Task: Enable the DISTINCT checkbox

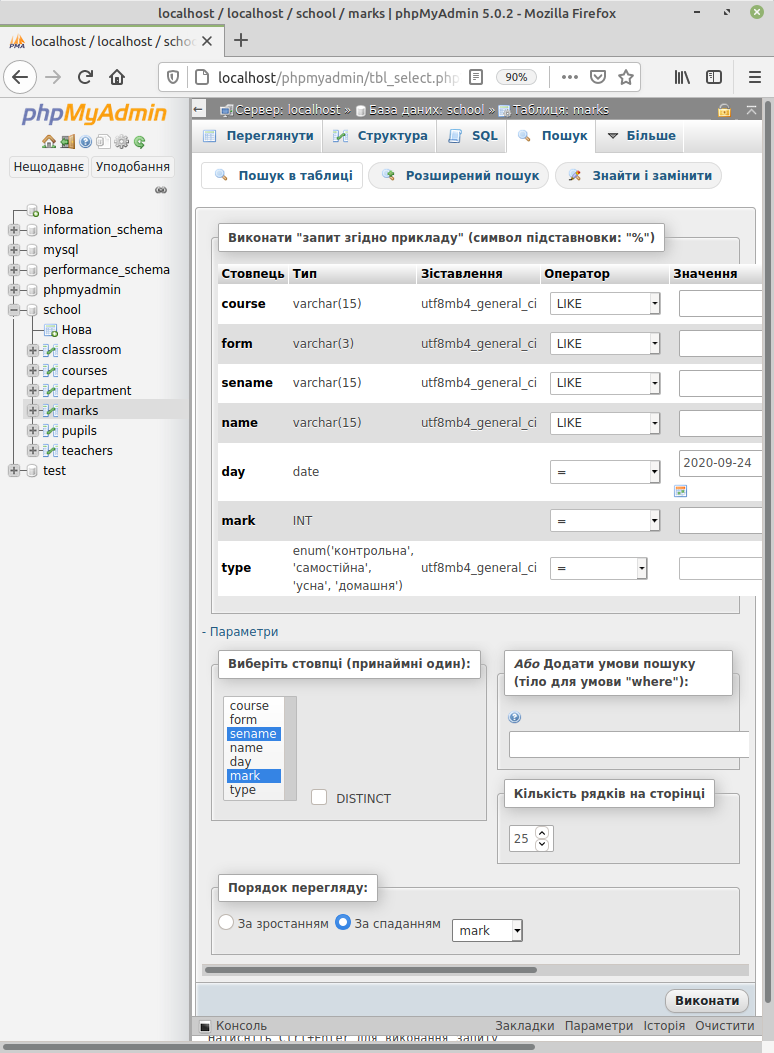Action: pos(319,797)
